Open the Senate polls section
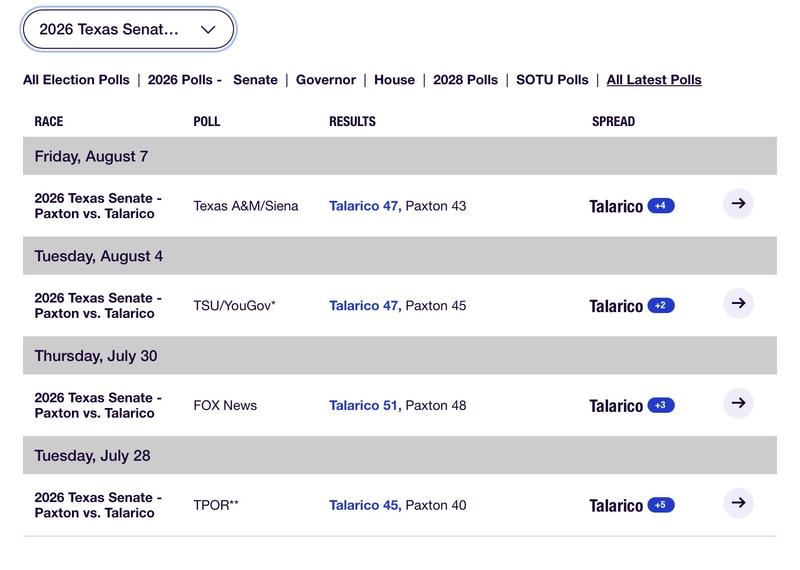The width and height of the screenshot is (800, 570). (255, 80)
